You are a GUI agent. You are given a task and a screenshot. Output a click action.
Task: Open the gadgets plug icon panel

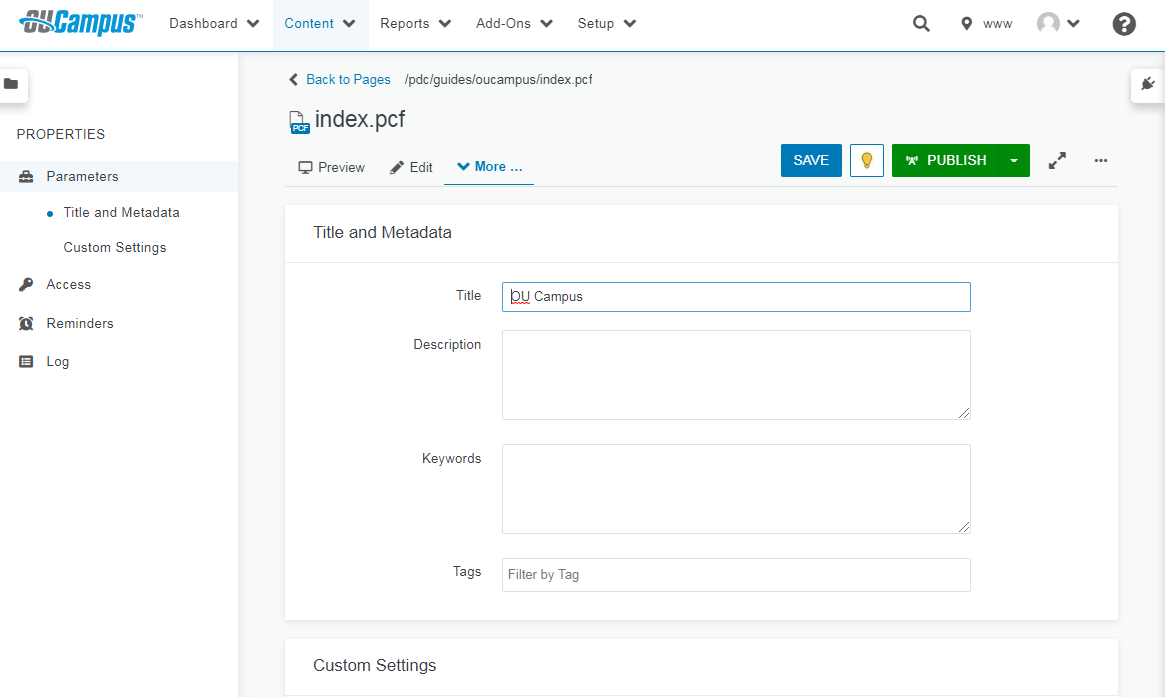tap(1148, 84)
